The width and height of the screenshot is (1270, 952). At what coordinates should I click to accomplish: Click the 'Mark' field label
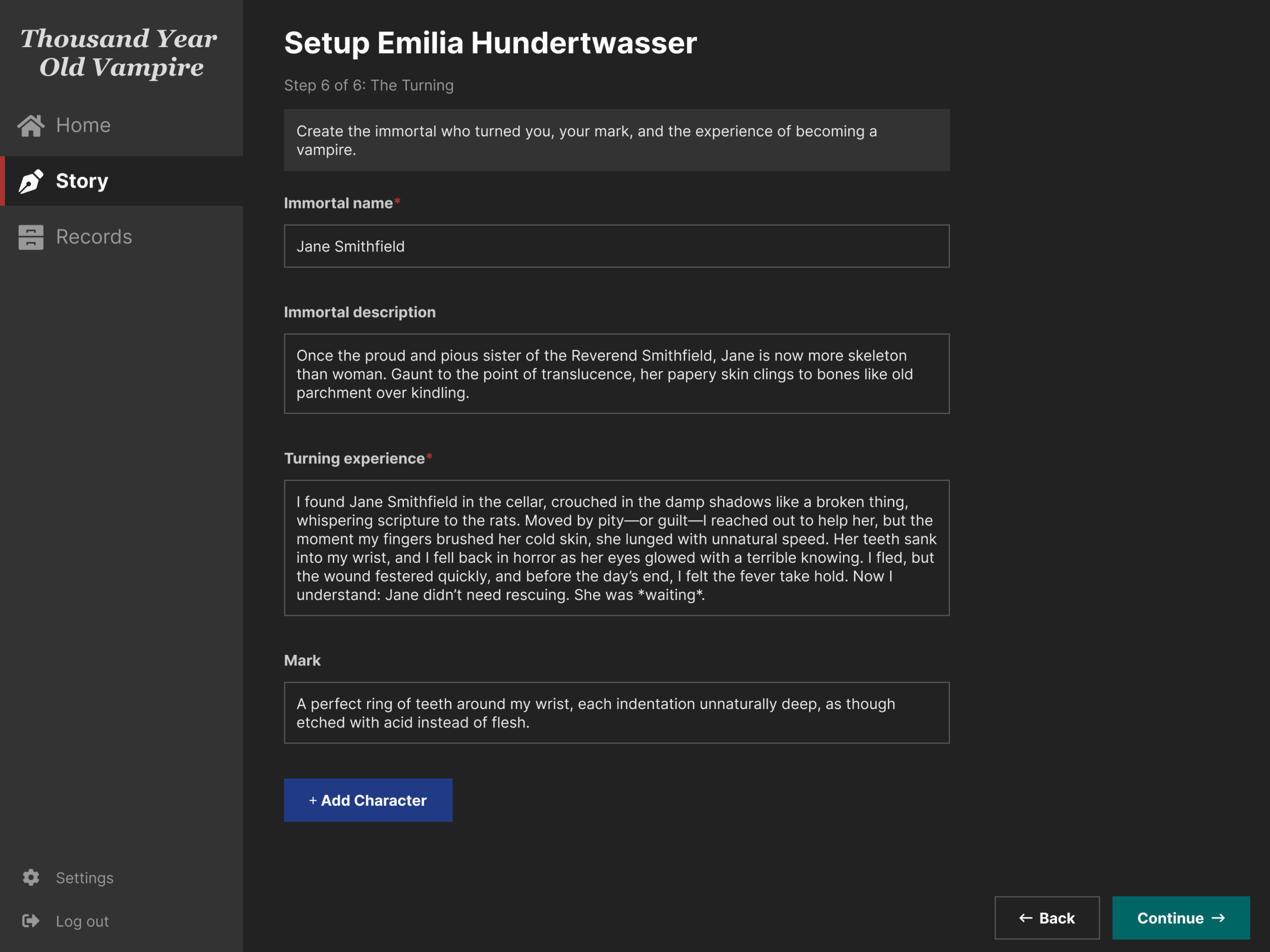302,660
